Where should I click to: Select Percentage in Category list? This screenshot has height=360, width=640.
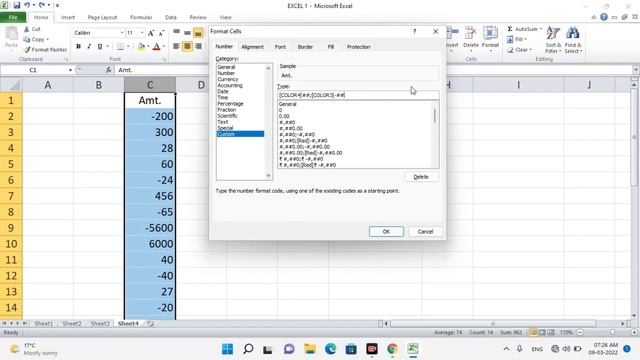click(x=230, y=104)
